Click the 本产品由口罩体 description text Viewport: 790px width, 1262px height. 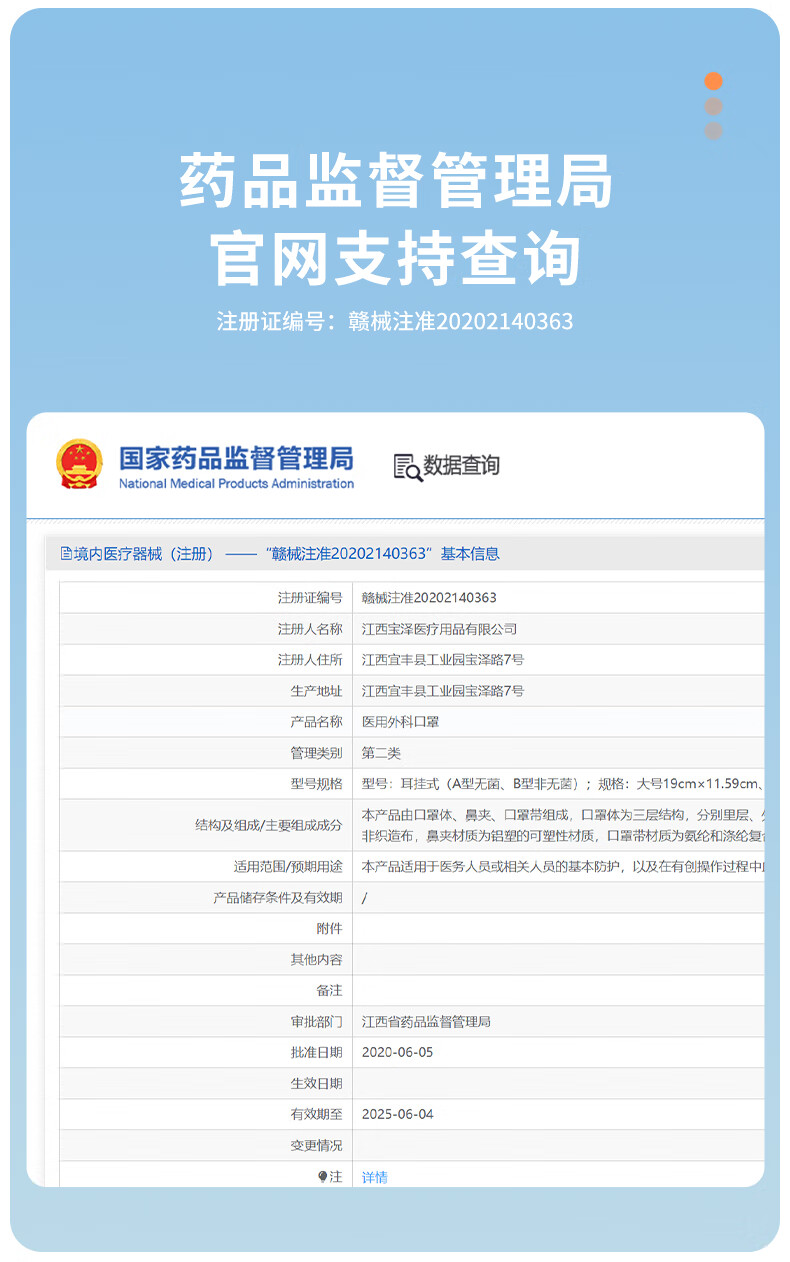pos(563,825)
